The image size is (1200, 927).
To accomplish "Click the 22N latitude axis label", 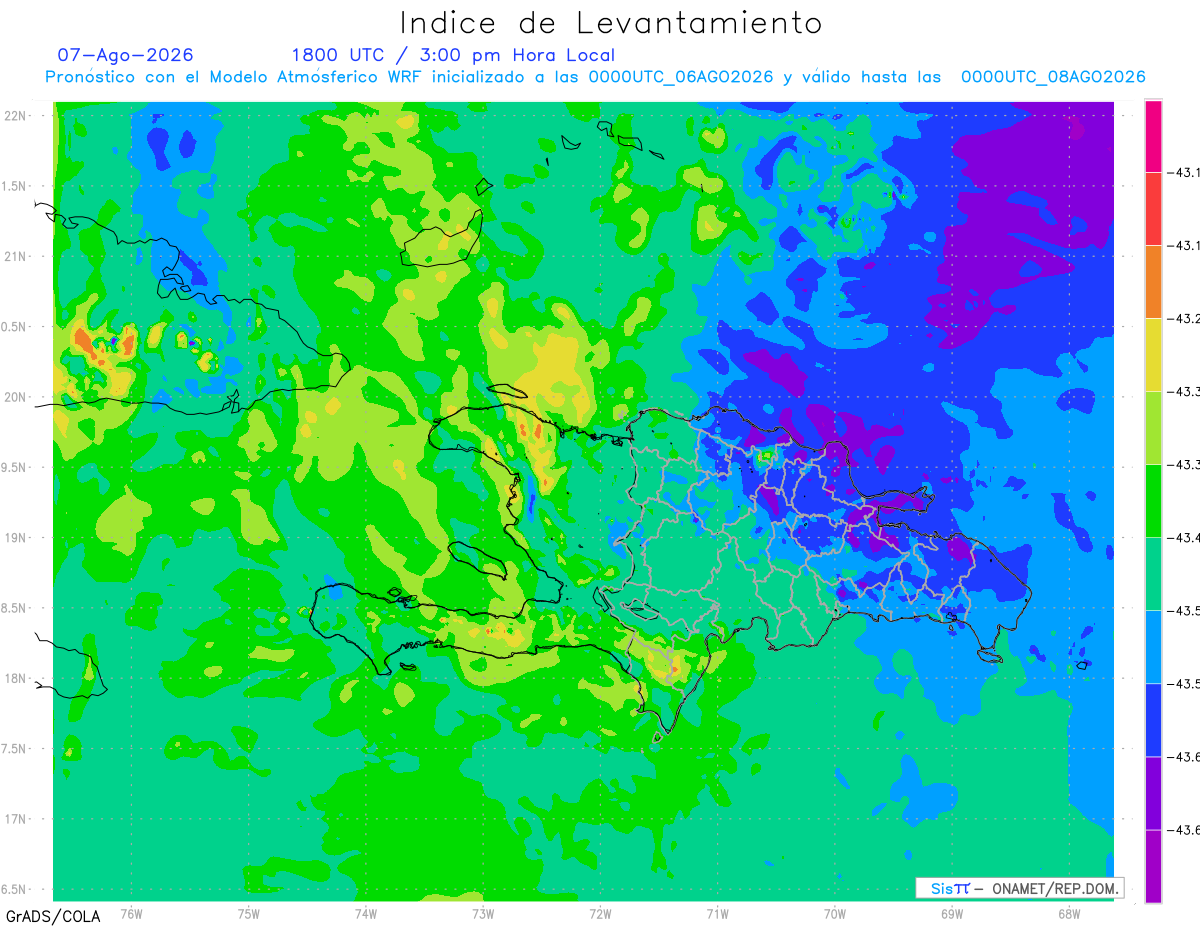I will tap(17, 116).
